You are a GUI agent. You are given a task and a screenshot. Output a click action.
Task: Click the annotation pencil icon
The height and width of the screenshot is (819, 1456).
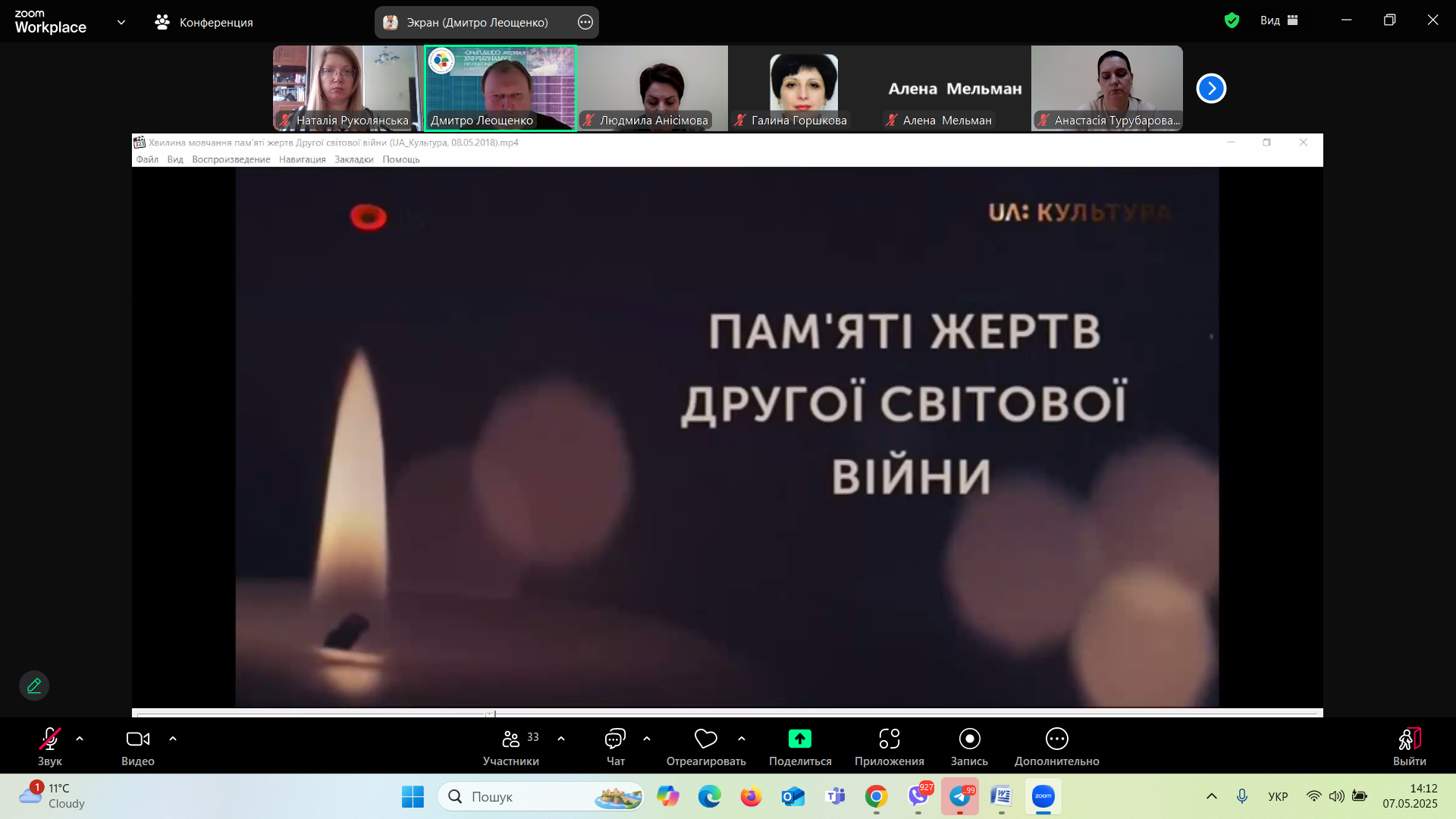[34, 686]
